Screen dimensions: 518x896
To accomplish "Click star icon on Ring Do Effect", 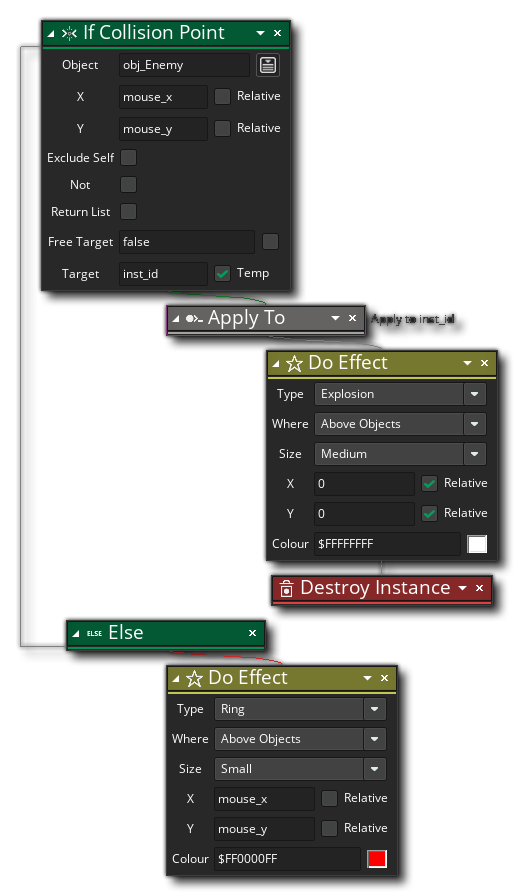I will tap(194, 678).
